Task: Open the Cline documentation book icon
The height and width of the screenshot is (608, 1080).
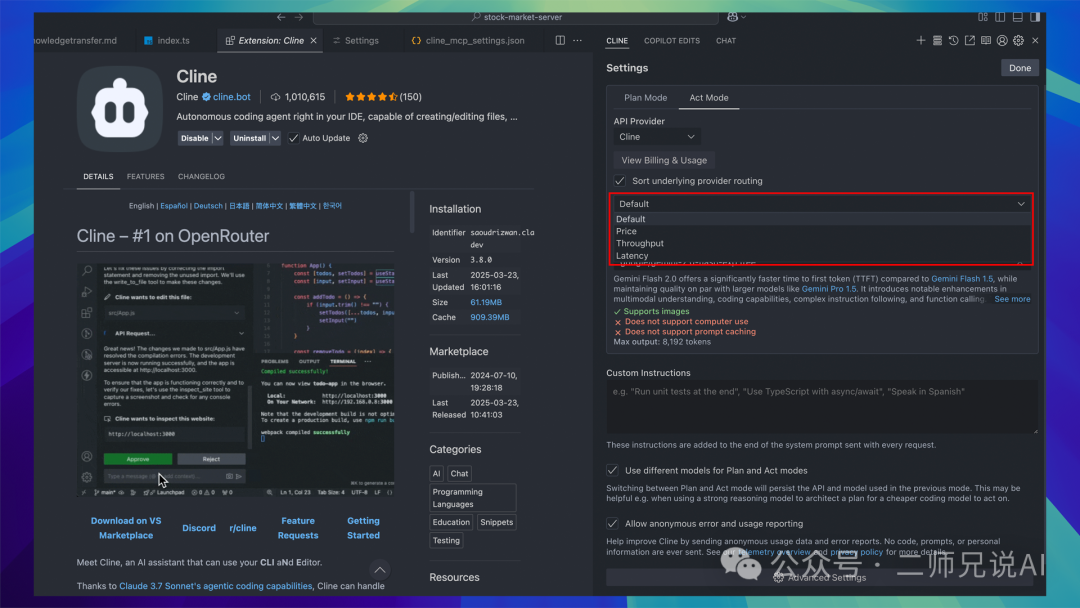Action: (x=986, y=41)
